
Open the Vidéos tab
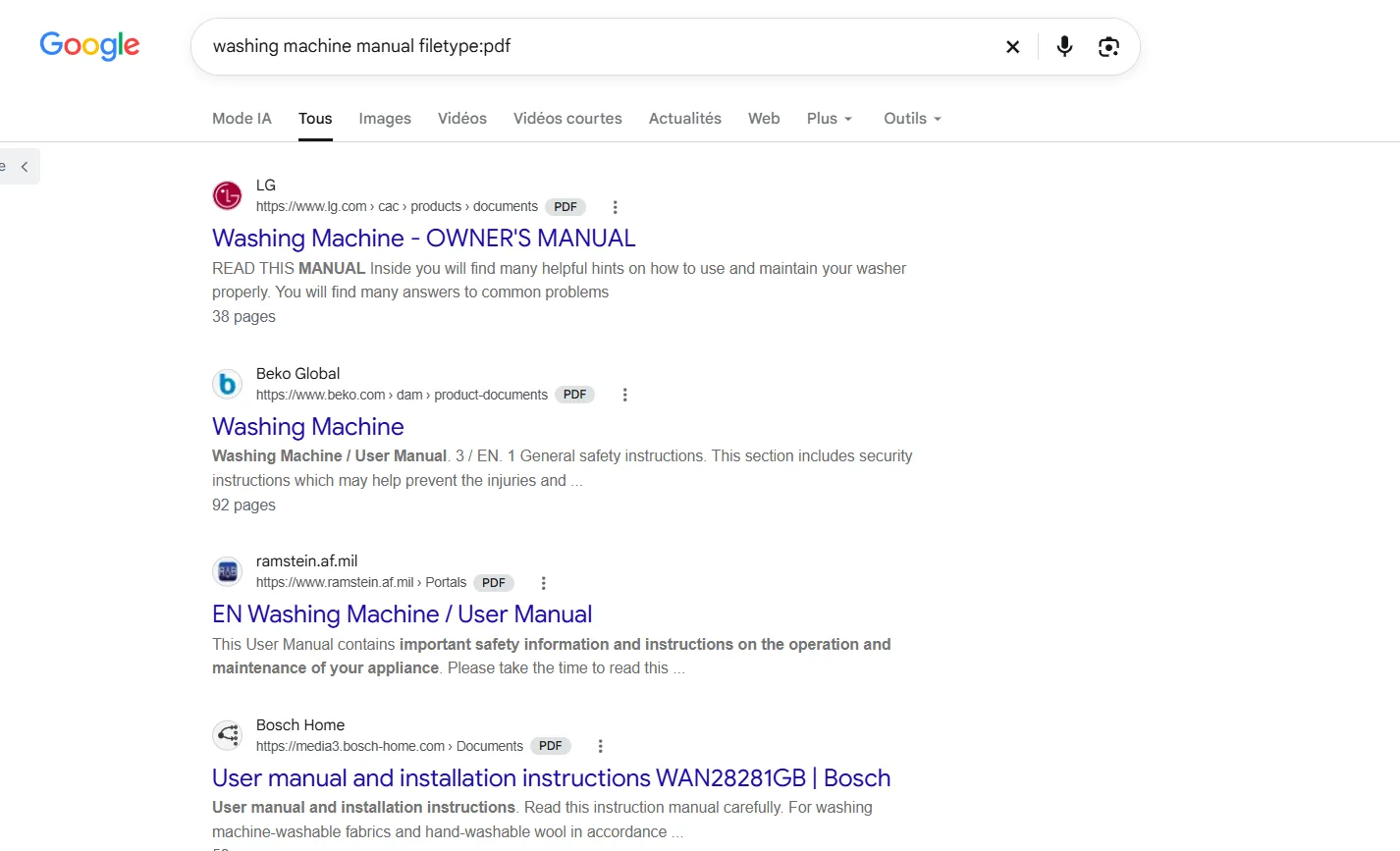[462, 119]
